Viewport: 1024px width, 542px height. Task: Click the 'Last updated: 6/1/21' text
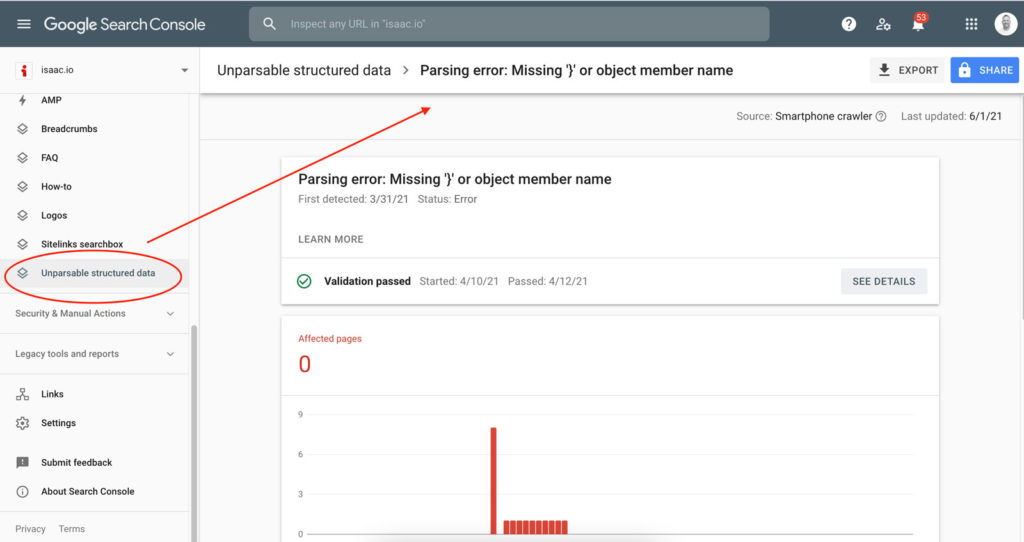[951, 116]
